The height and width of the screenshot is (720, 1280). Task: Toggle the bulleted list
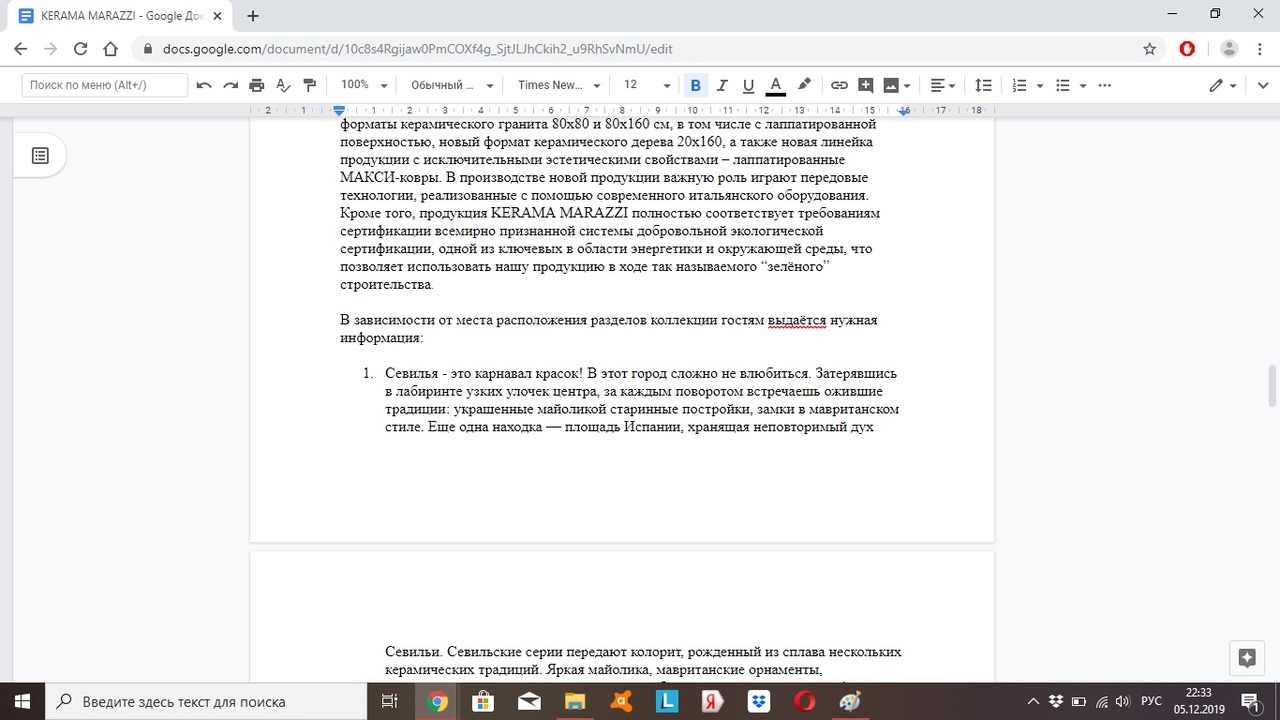click(x=1063, y=86)
